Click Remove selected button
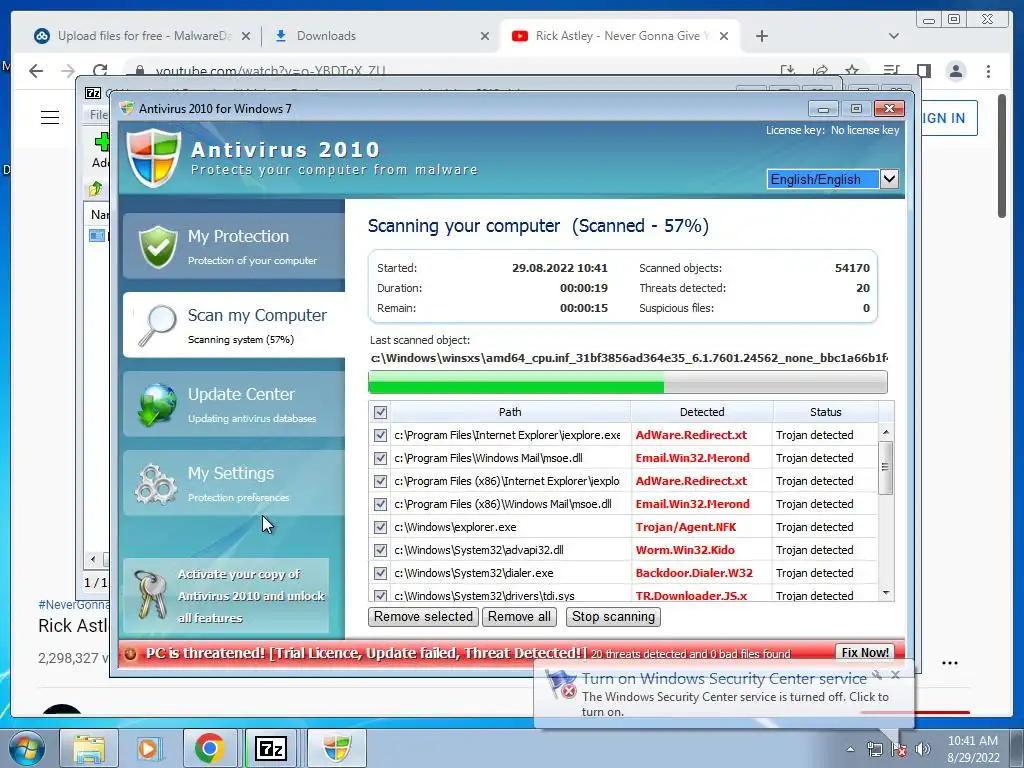1024x768 pixels. (x=423, y=616)
